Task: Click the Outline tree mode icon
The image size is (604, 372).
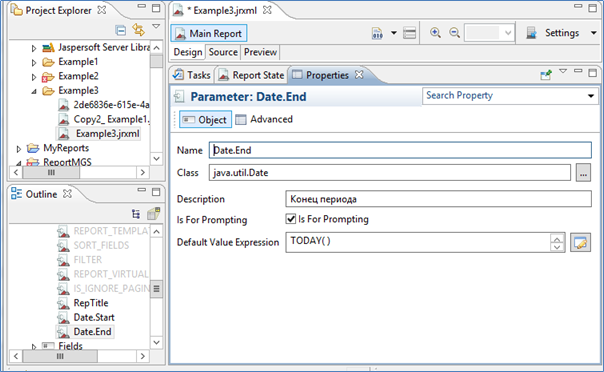Action: (136, 214)
